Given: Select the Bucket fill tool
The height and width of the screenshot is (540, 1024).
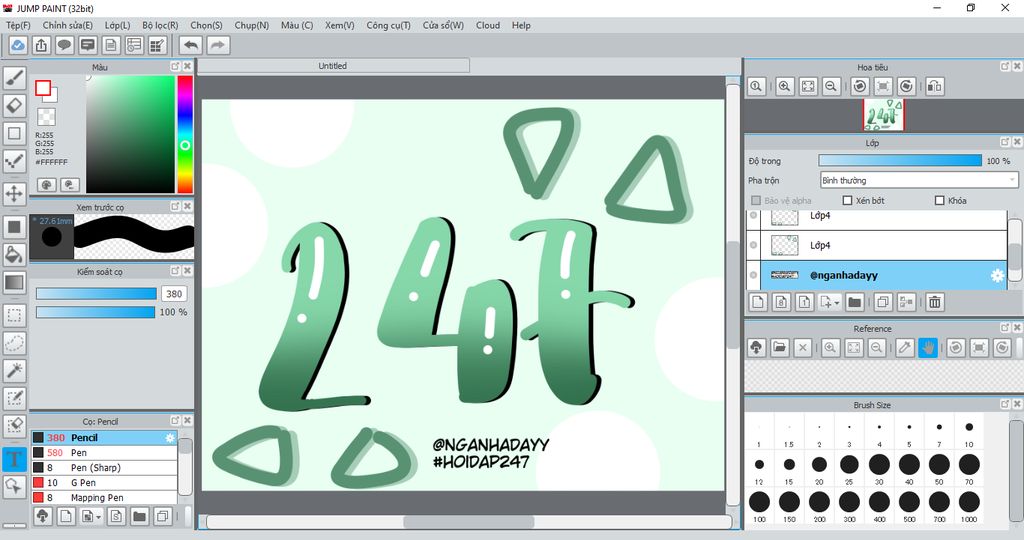Looking at the screenshot, I should 14,254.
